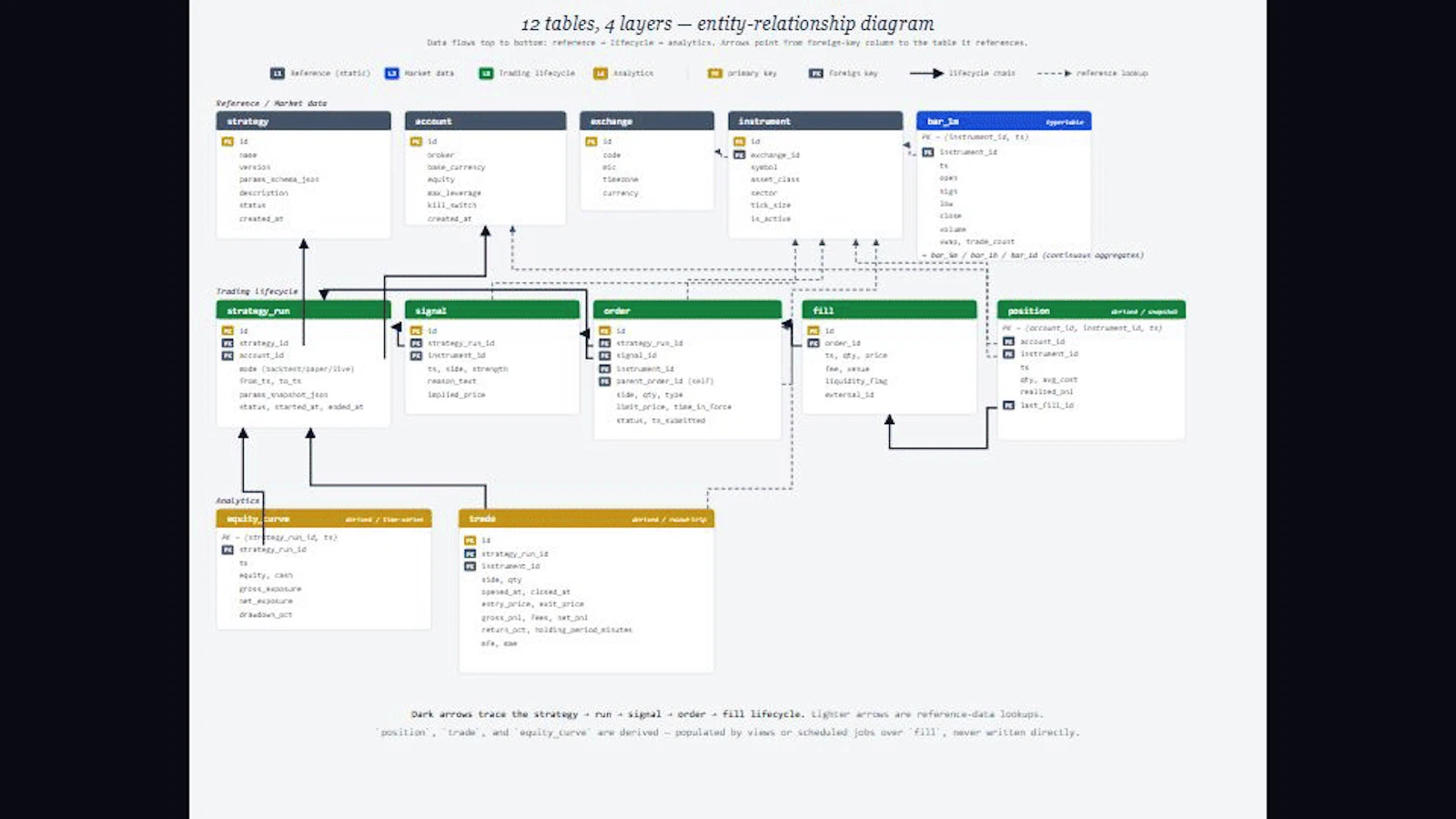
Task: Select the trade table header
Action: pyautogui.click(x=586, y=519)
